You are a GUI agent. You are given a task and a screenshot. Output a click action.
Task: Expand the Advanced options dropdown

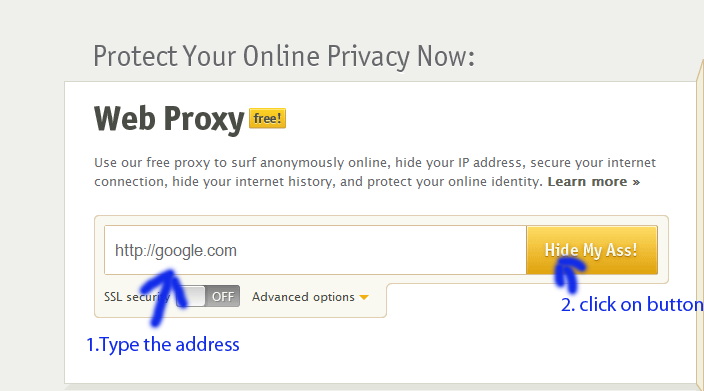point(310,297)
